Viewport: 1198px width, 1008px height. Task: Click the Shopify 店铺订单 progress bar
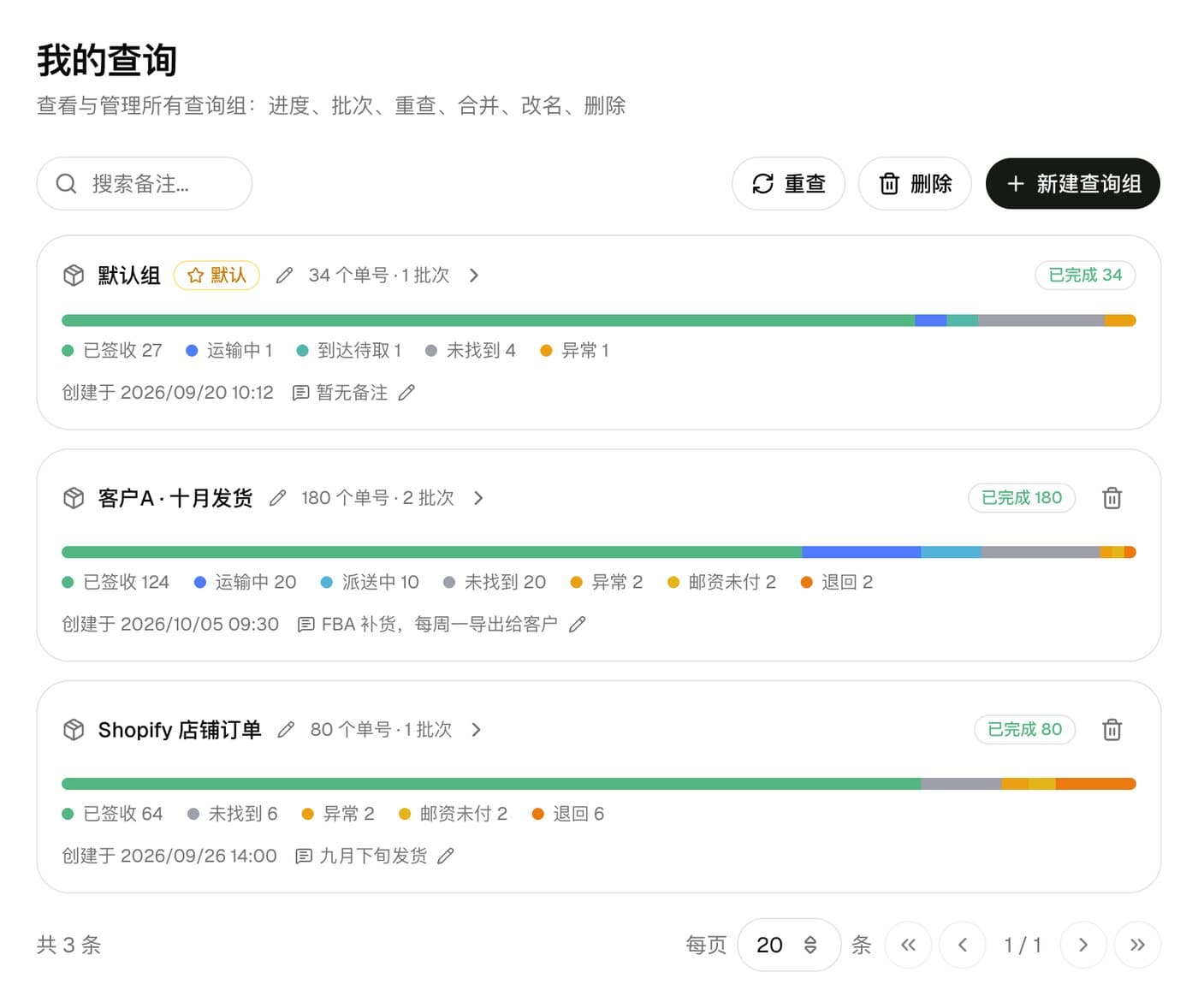pos(599,784)
